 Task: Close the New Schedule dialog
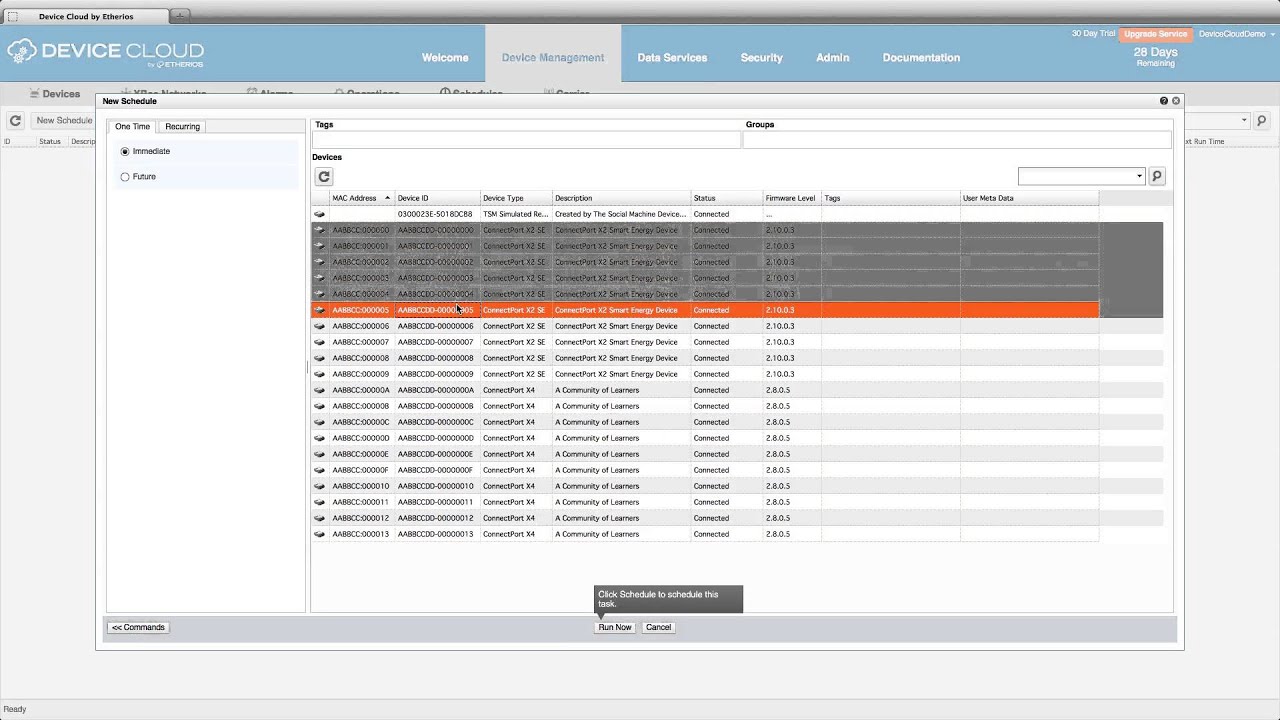pyautogui.click(x=1176, y=101)
